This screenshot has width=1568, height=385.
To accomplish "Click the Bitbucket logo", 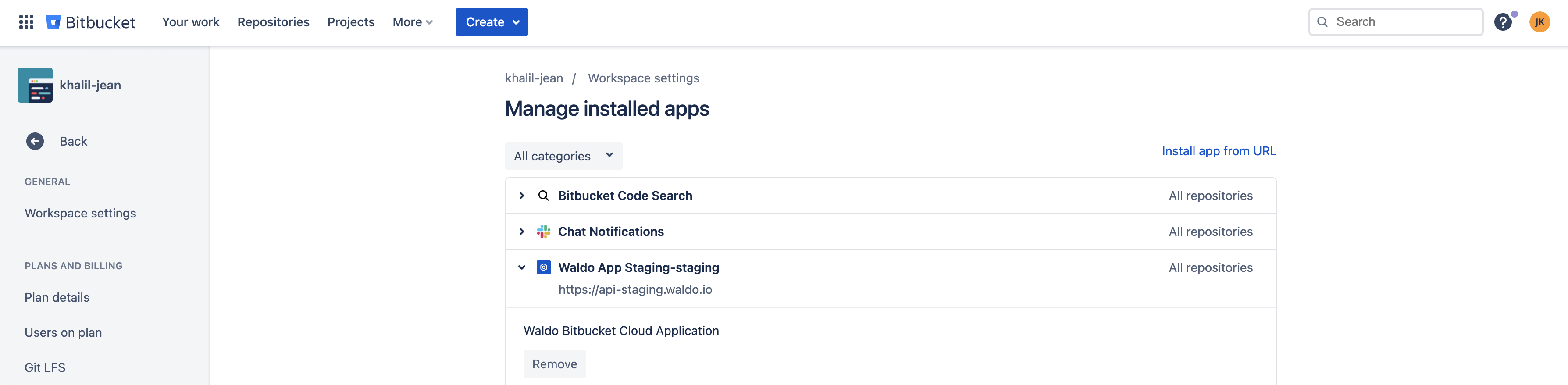I will tap(53, 22).
